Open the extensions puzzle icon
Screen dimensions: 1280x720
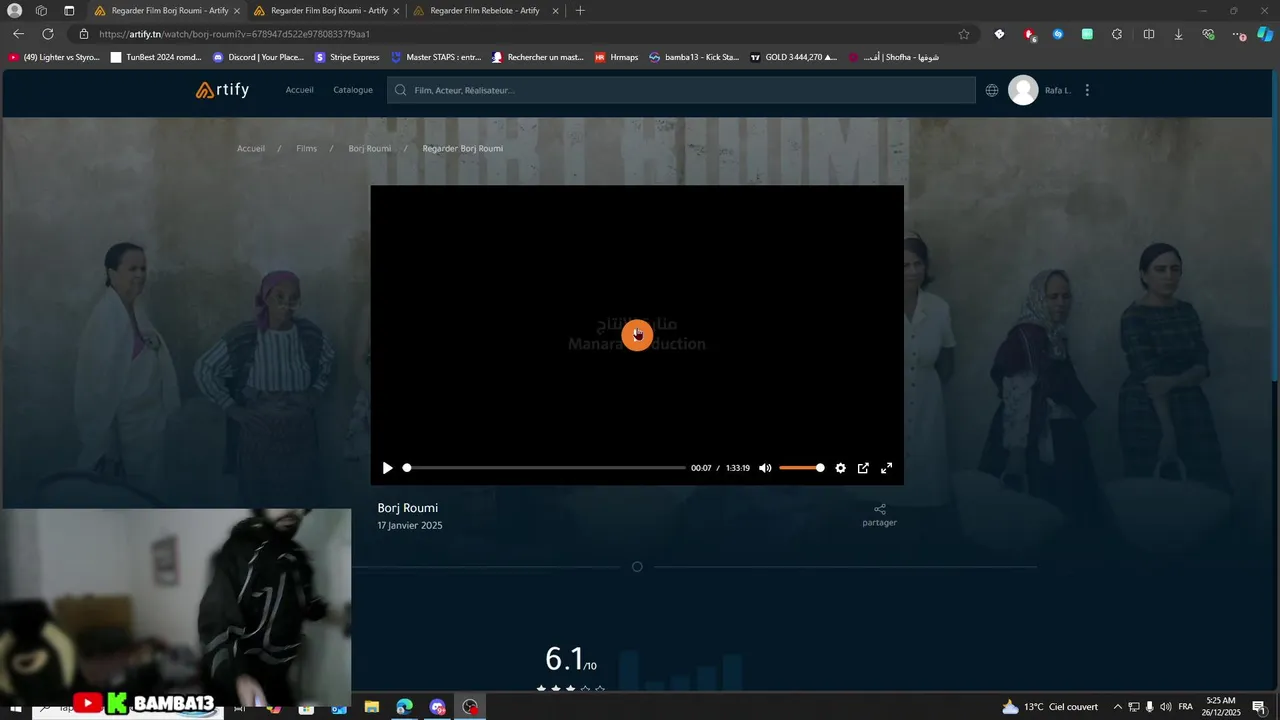click(1117, 34)
